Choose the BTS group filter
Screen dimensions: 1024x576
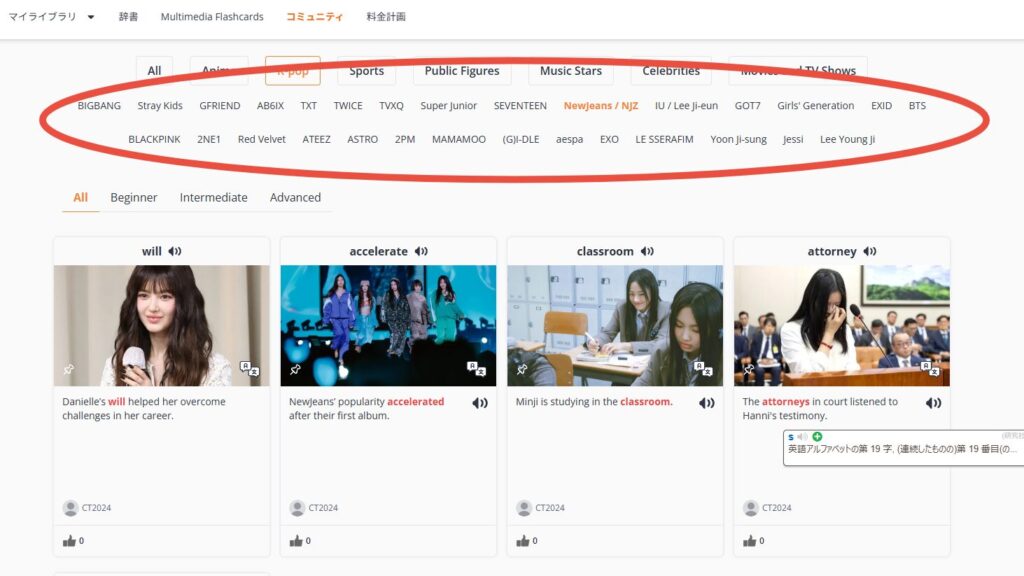pyautogui.click(x=917, y=105)
